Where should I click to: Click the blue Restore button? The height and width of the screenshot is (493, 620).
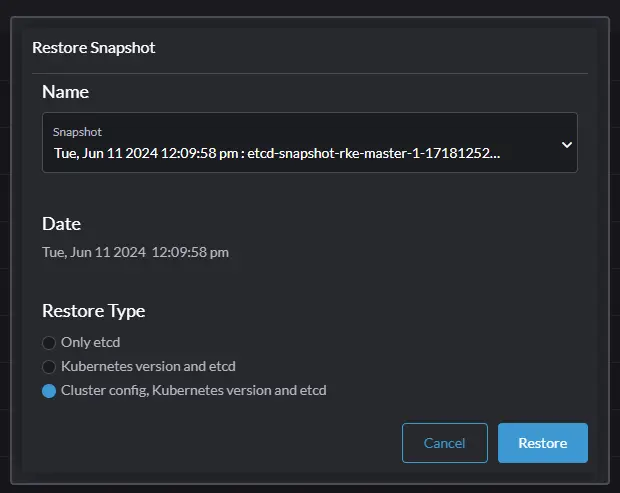pos(542,443)
